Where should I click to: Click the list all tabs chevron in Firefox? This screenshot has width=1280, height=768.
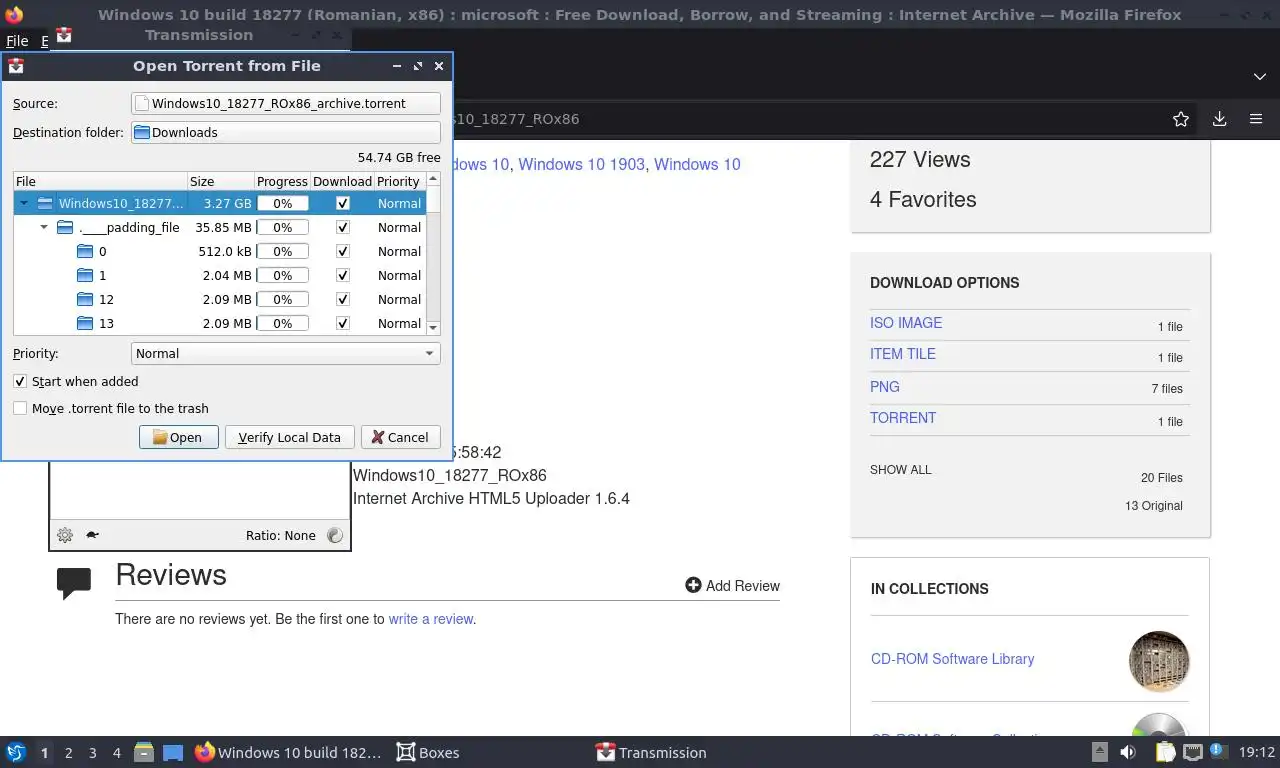tap(1259, 77)
